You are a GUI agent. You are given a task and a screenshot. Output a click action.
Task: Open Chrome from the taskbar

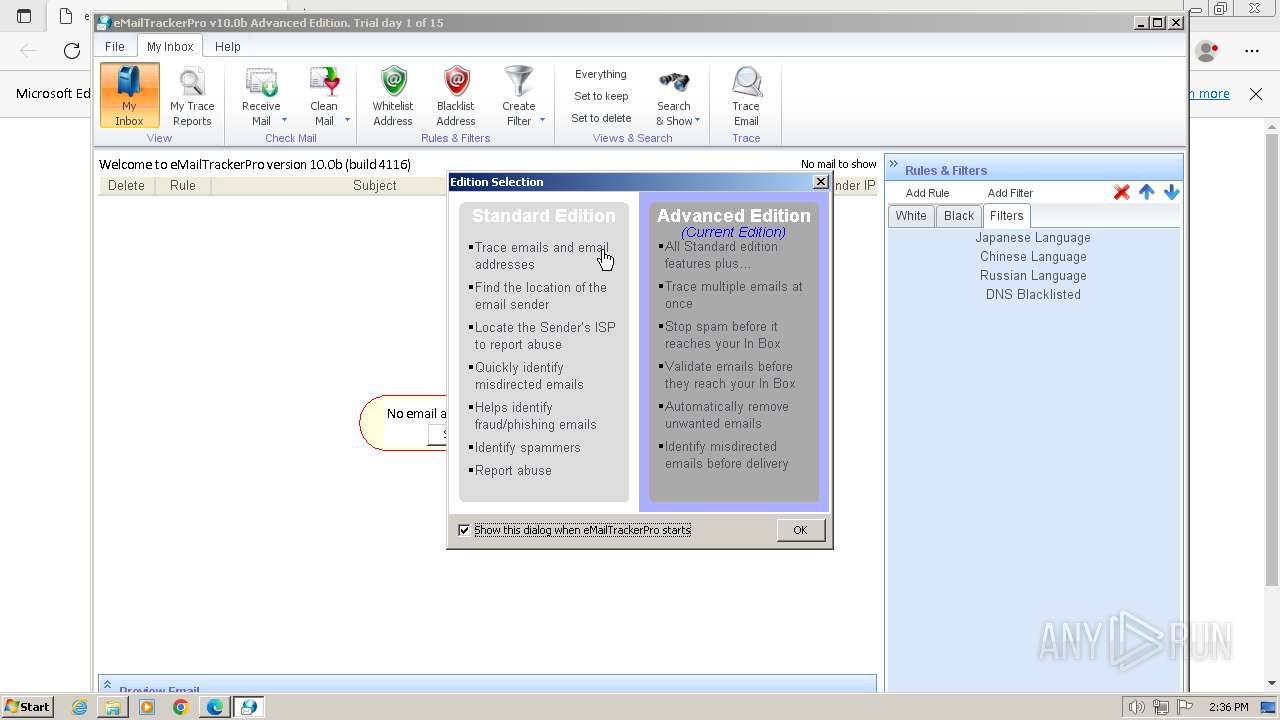(180, 707)
